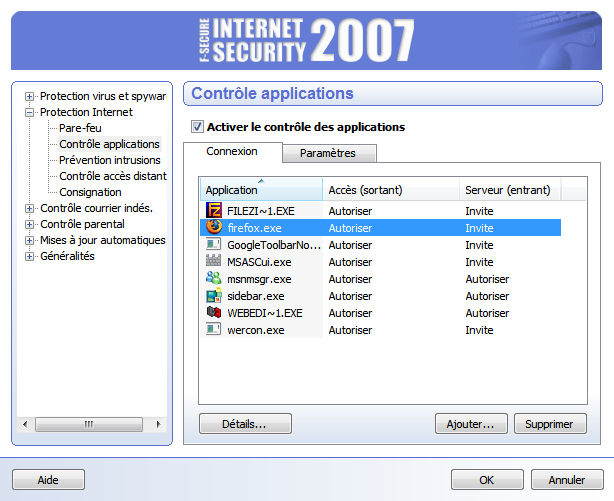Select Prévention intrusions tree item

pos(110,160)
